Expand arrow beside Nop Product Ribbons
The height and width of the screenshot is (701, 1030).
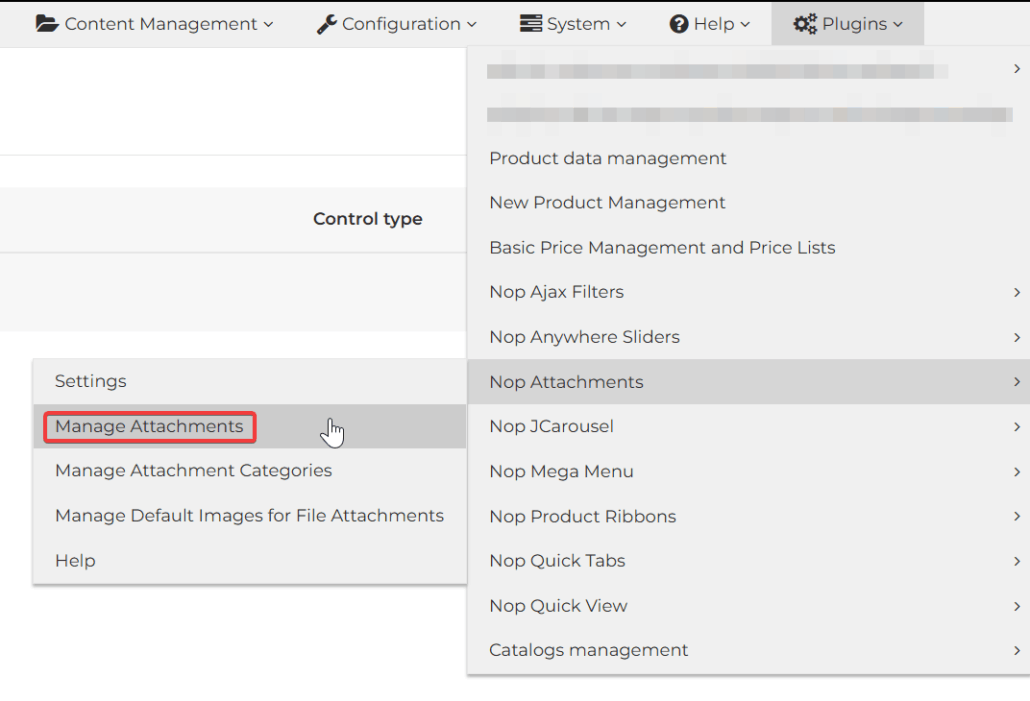click(x=1017, y=516)
